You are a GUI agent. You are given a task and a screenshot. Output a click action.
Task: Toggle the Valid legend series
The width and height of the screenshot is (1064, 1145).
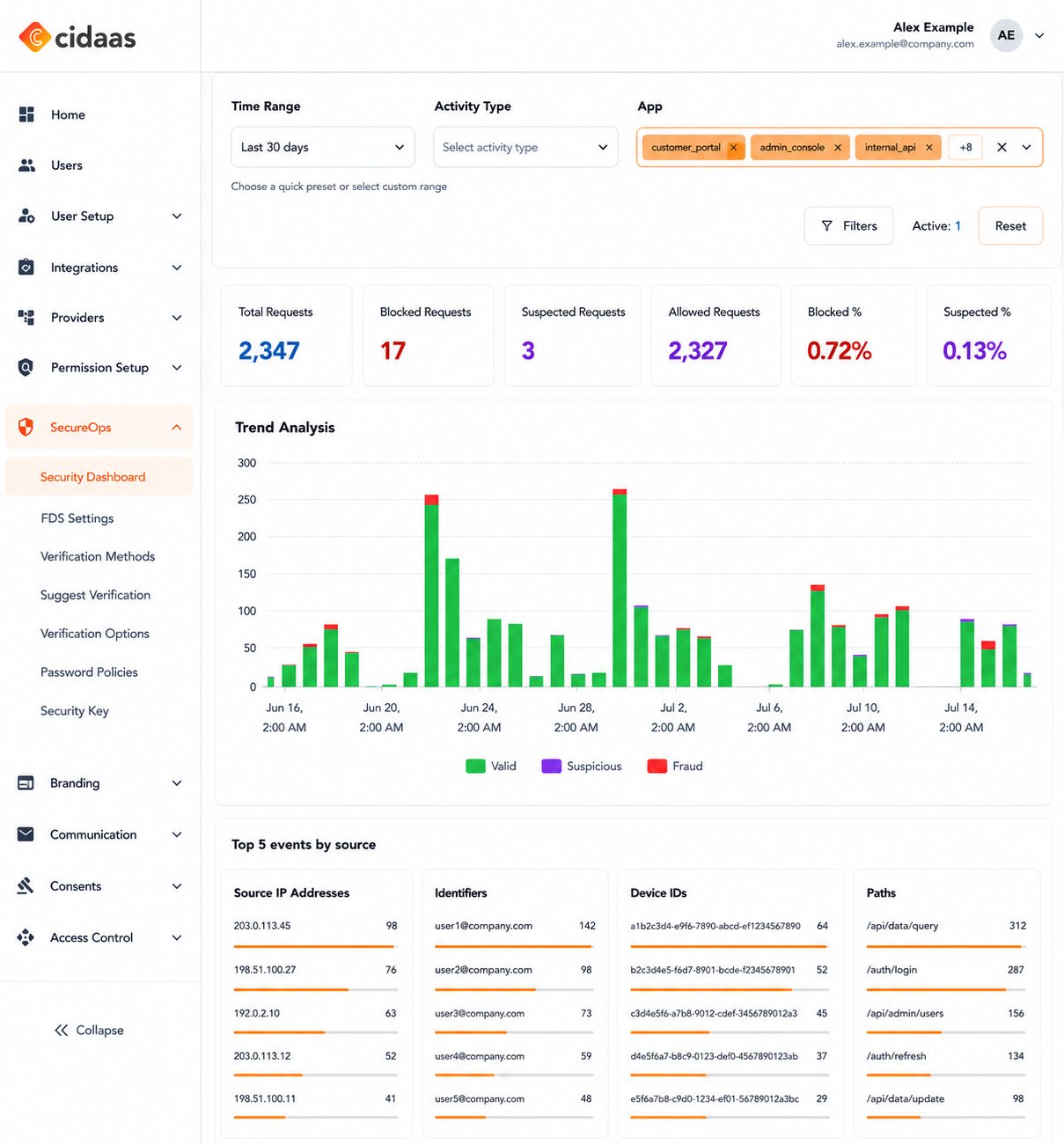click(x=491, y=766)
